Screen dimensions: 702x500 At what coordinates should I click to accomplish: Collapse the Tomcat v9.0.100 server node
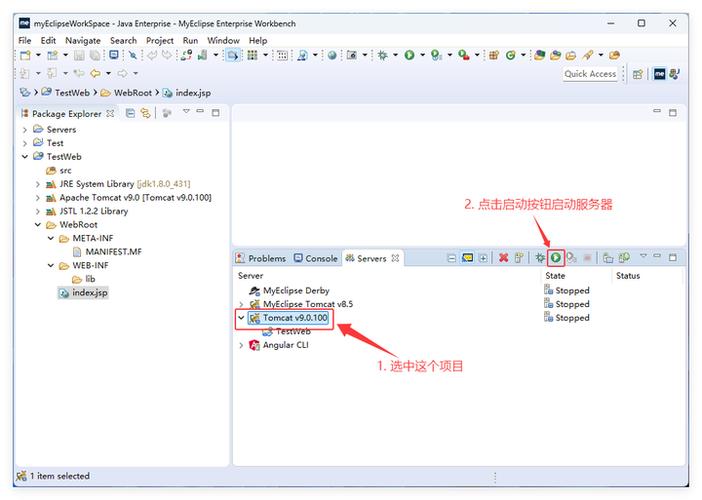click(241, 318)
